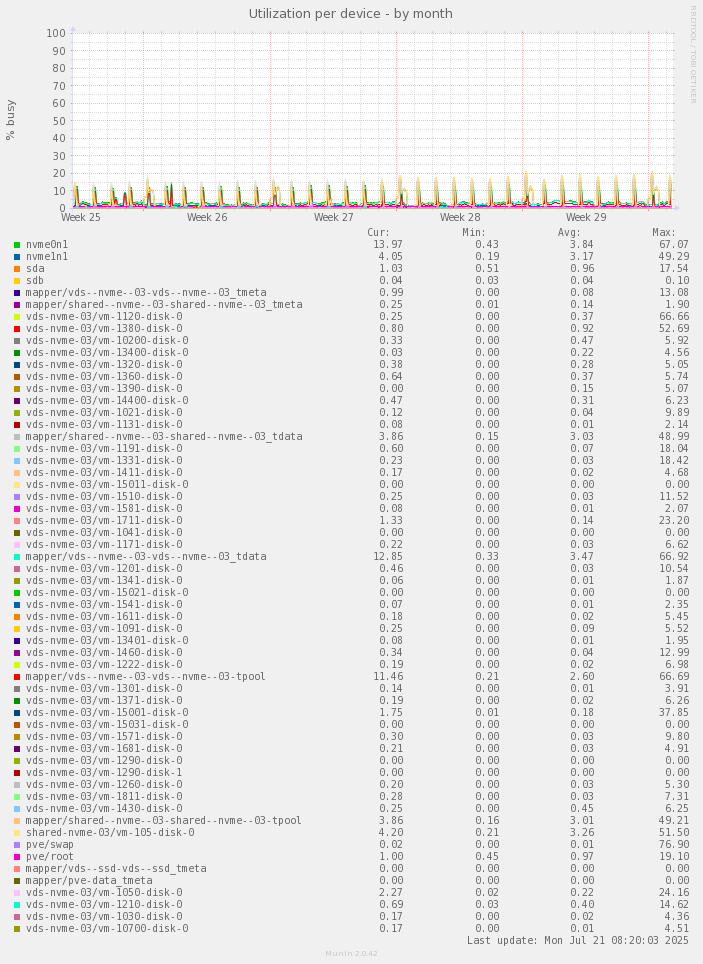The image size is (703, 964).
Task: Click 'vds-nvme-03/vm-1341-disk-0' entry
Action: (x=104, y=580)
